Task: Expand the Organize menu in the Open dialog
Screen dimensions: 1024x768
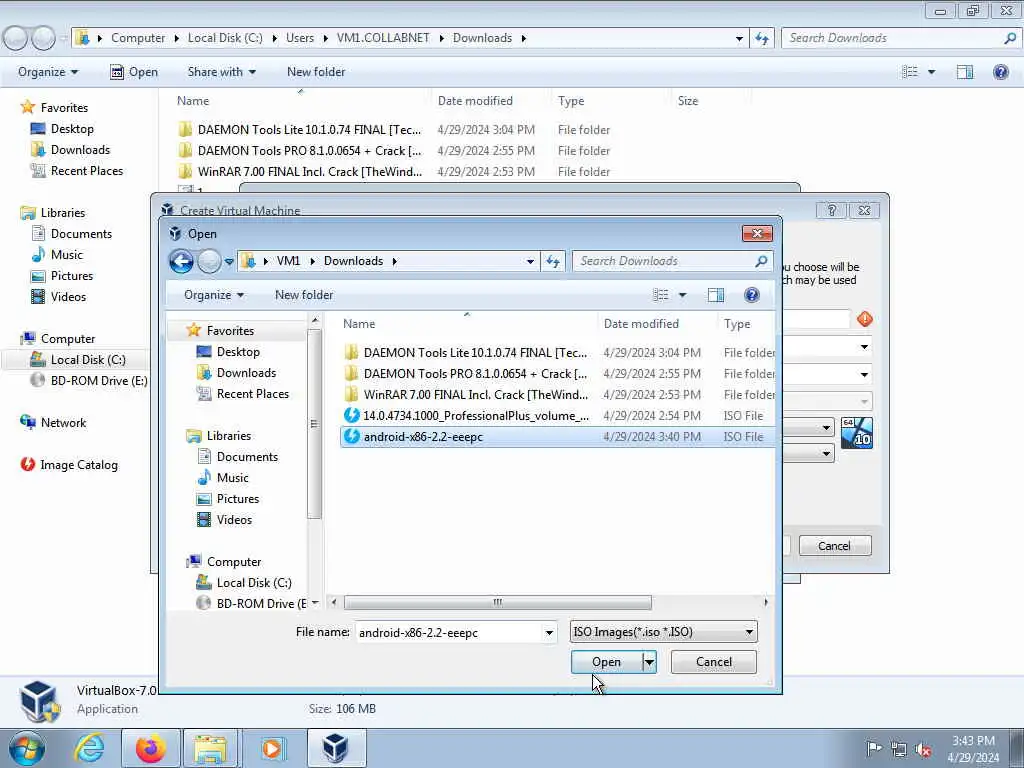Action: (x=214, y=295)
